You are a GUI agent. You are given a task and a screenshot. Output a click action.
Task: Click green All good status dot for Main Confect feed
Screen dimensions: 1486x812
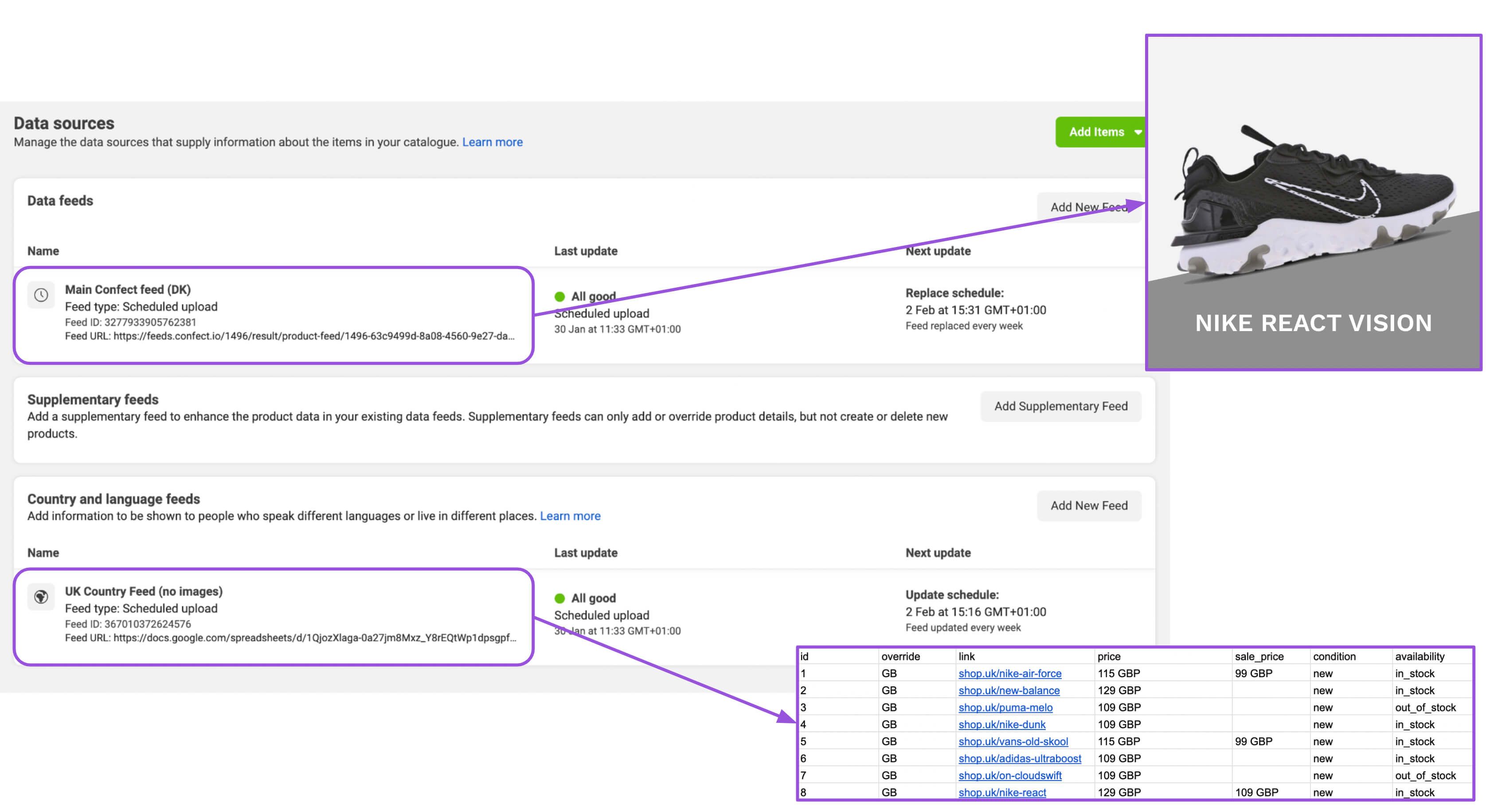pyautogui.click(x=559, y=297)
